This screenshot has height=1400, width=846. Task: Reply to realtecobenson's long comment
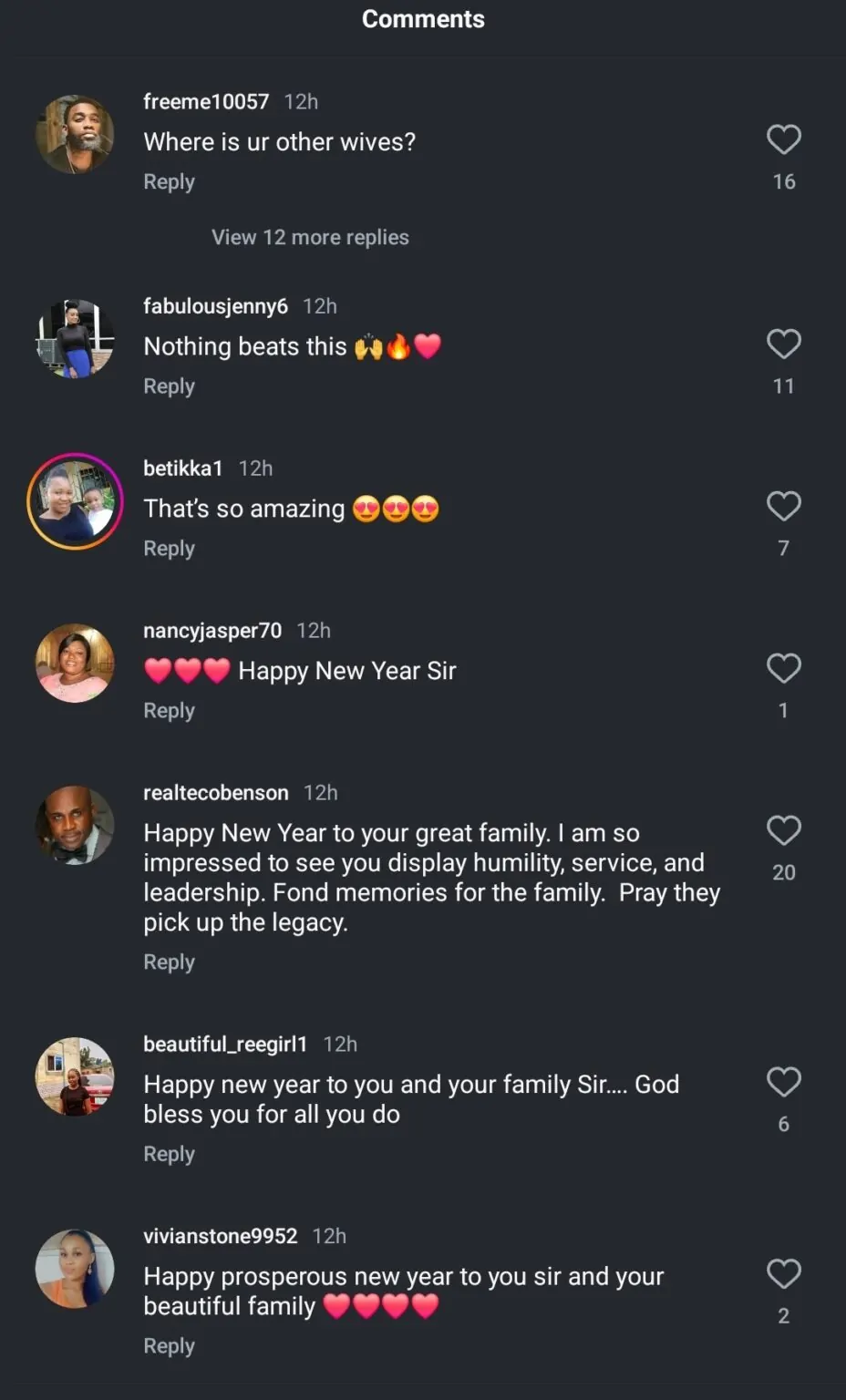[x=169, y=962]
